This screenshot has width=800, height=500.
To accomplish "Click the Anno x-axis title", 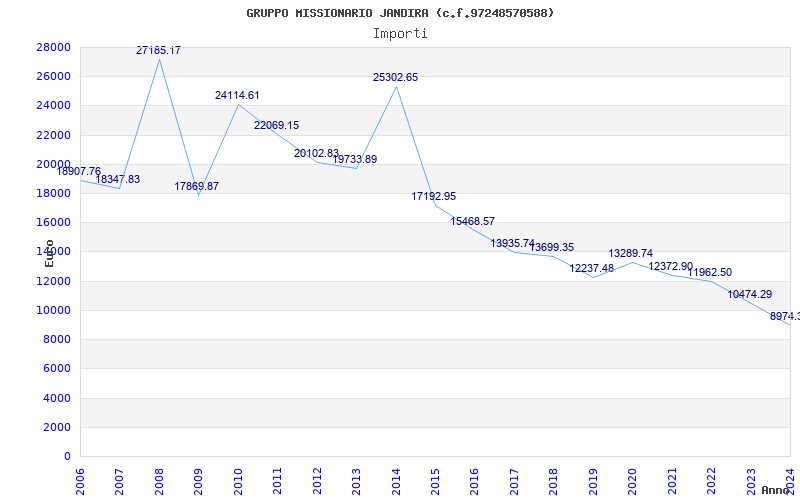I will pyautogui.click(x=775, y=490).
